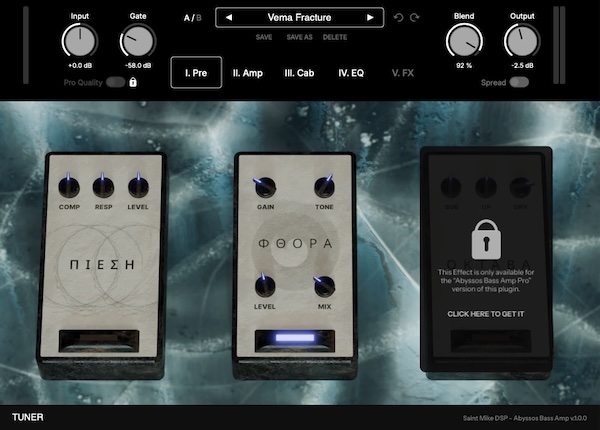Click the CLICK HERE TO GET IT link

click(486, 314)
